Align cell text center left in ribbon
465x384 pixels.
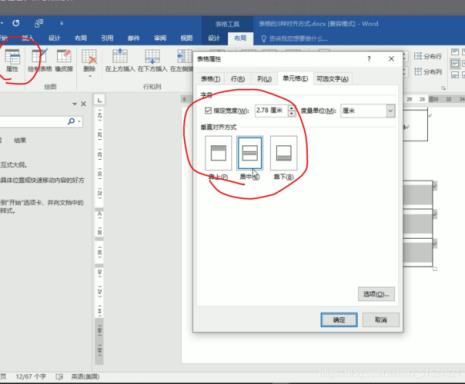[x=455, y=63]
